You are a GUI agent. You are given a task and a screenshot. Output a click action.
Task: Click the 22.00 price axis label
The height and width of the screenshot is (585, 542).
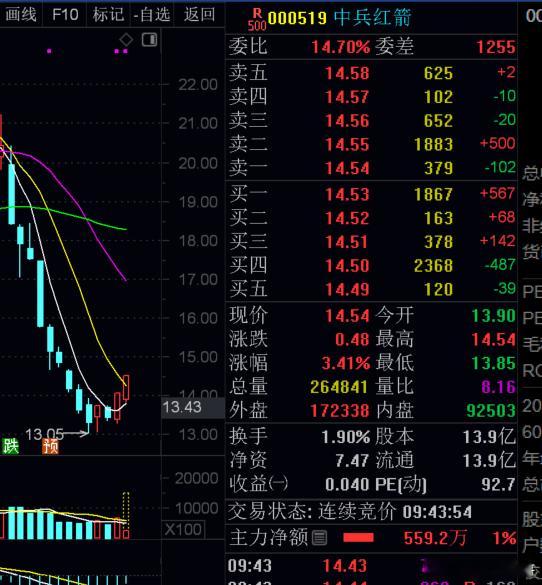(x=198, y=85)
